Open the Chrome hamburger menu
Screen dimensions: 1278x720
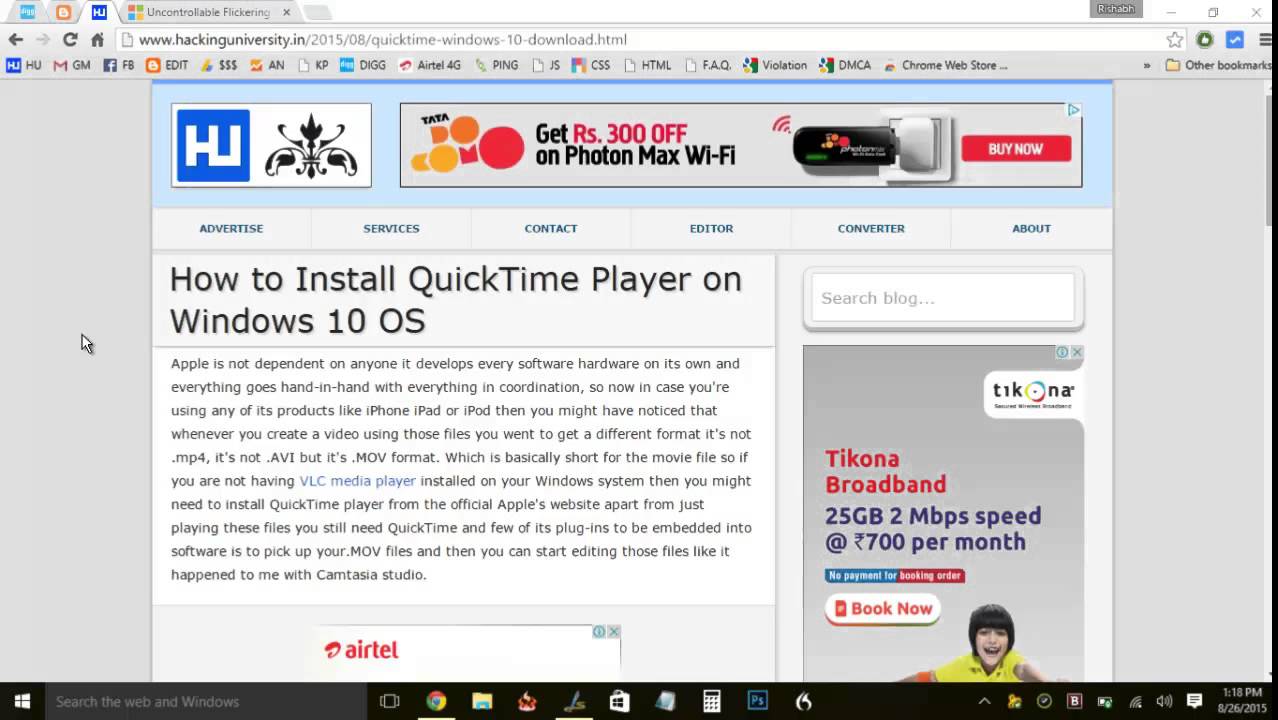pos(1265,40)
